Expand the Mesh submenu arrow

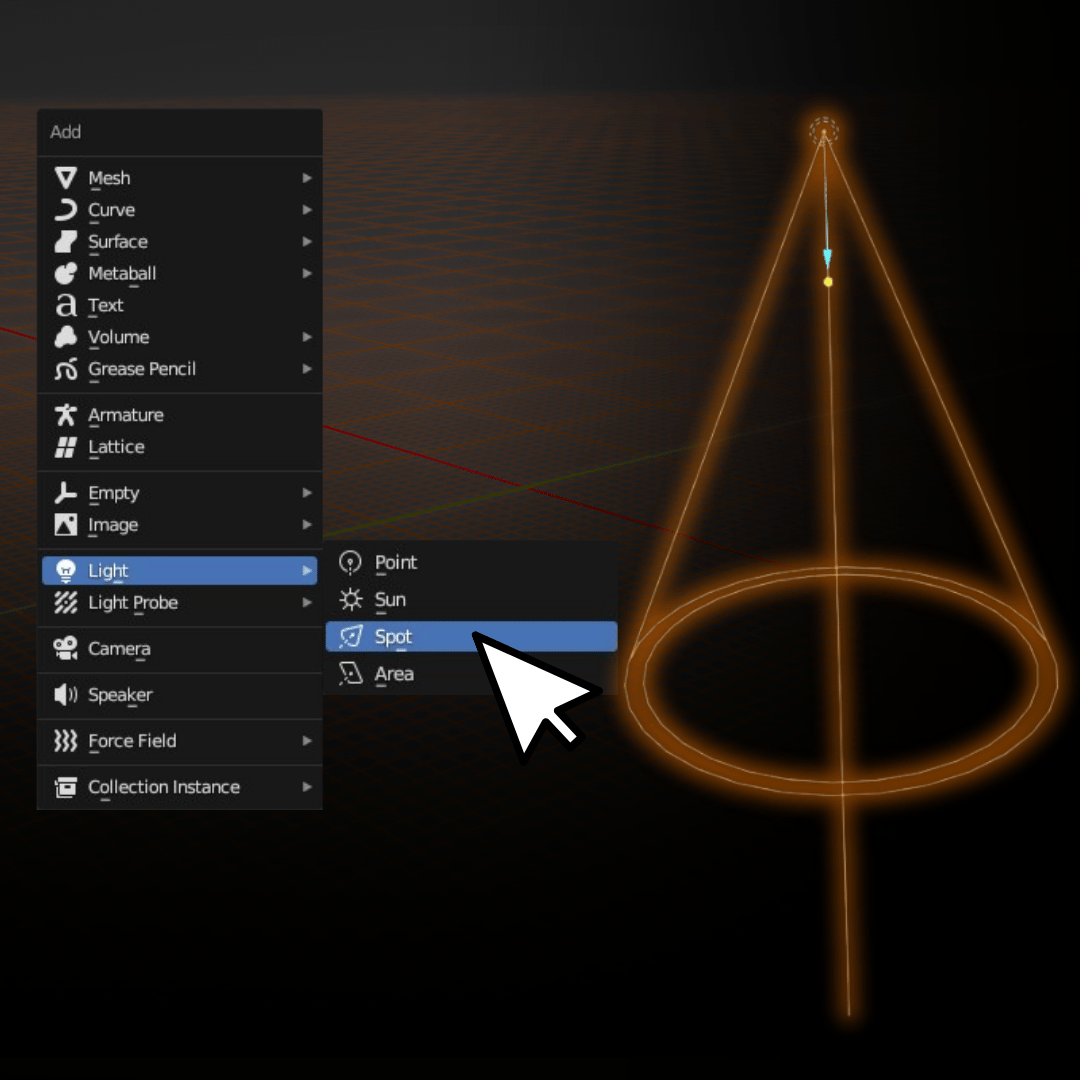tap(307, 178)
